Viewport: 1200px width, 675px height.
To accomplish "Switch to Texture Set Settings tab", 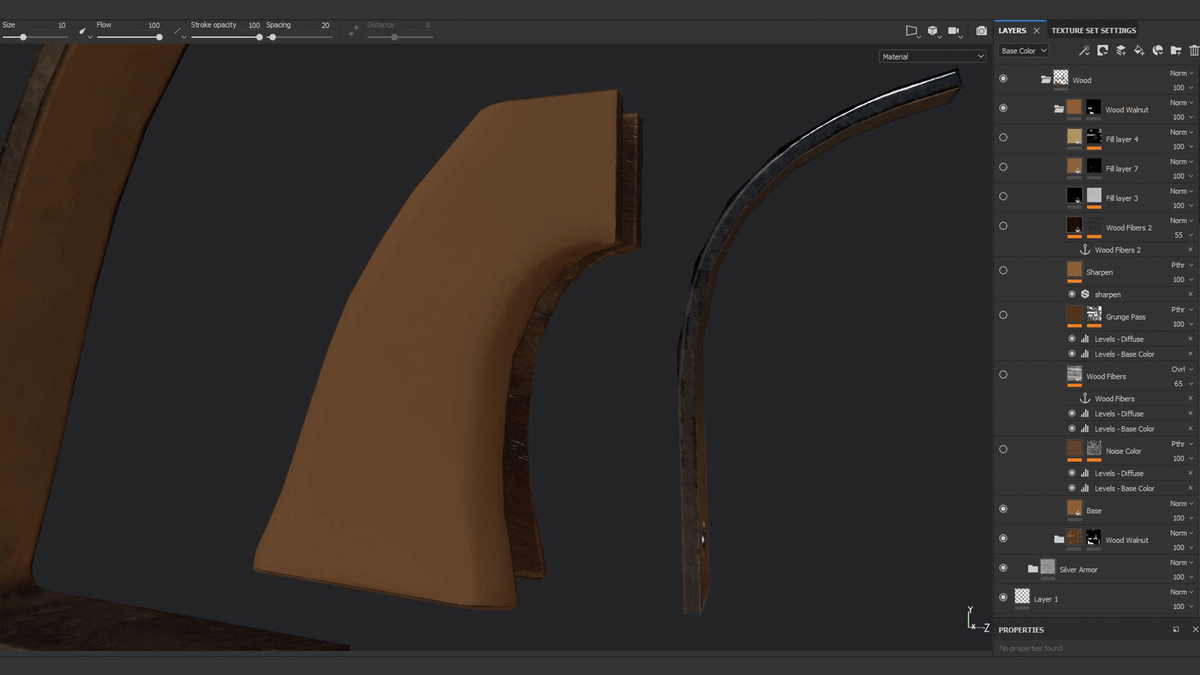I will tap(1093, 31).
